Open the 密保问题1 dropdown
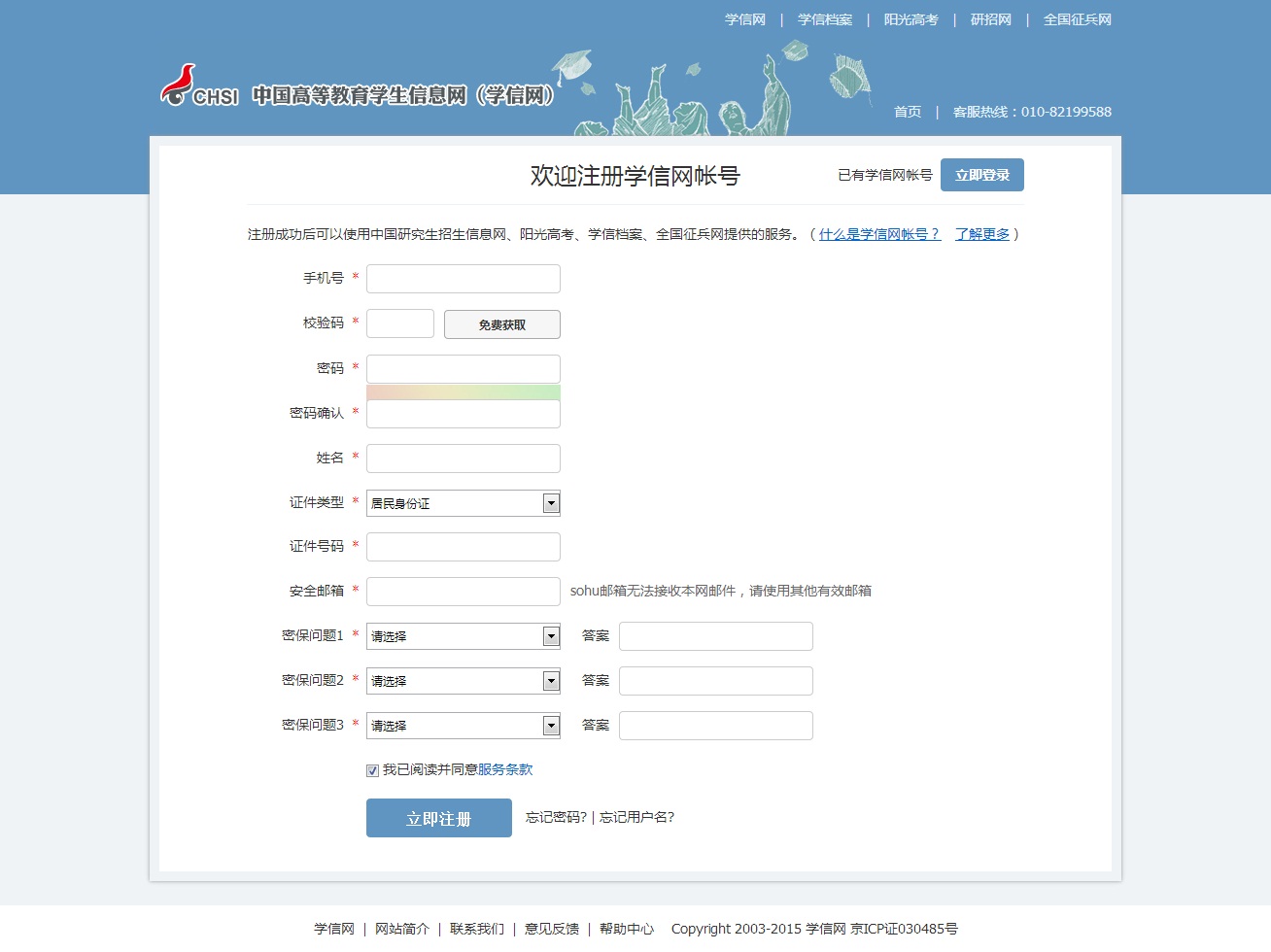Viewport: 1271px width, 952px height. point(464,636)
